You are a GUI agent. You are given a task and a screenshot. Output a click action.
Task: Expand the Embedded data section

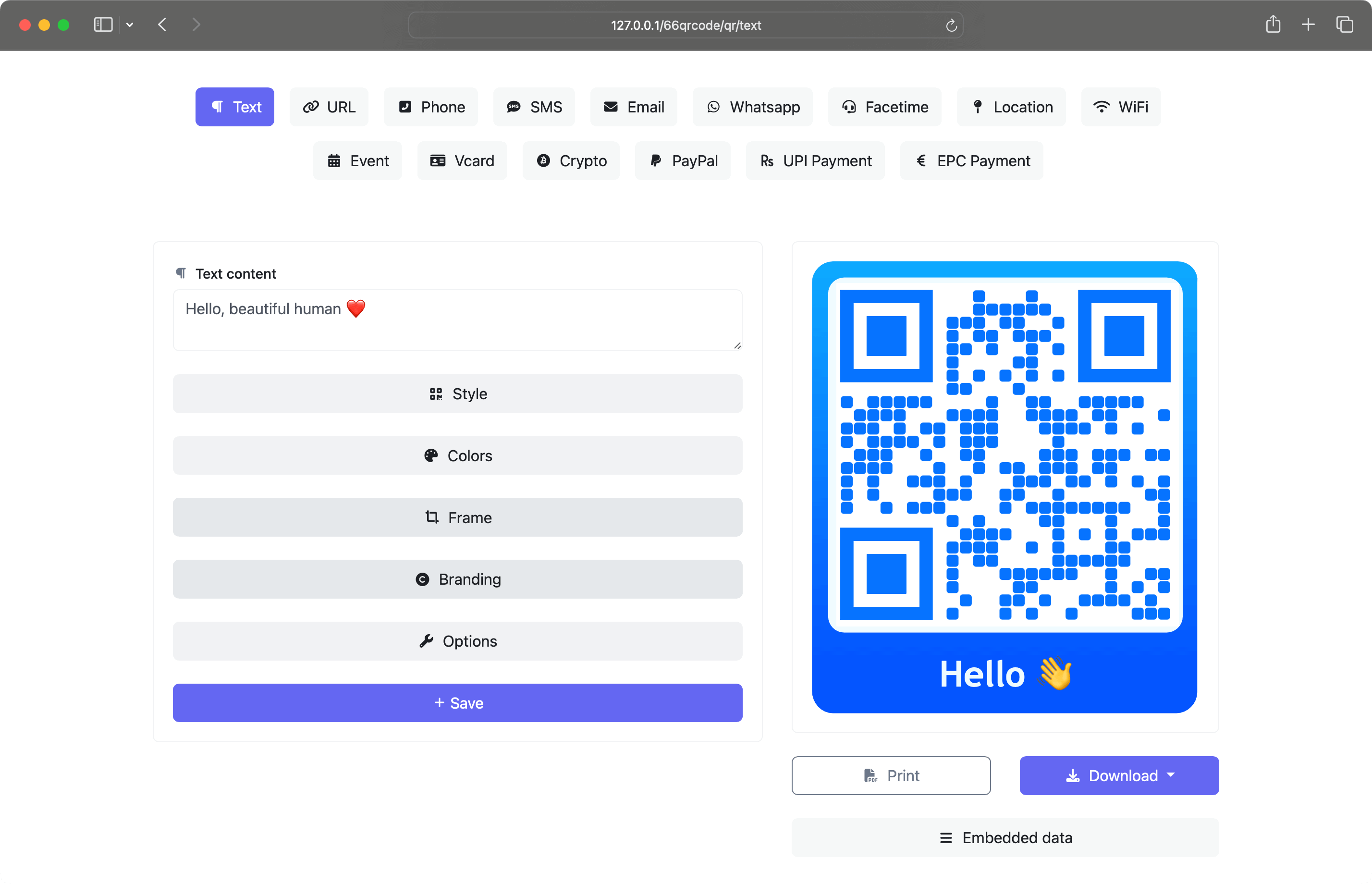(1005, 838)
